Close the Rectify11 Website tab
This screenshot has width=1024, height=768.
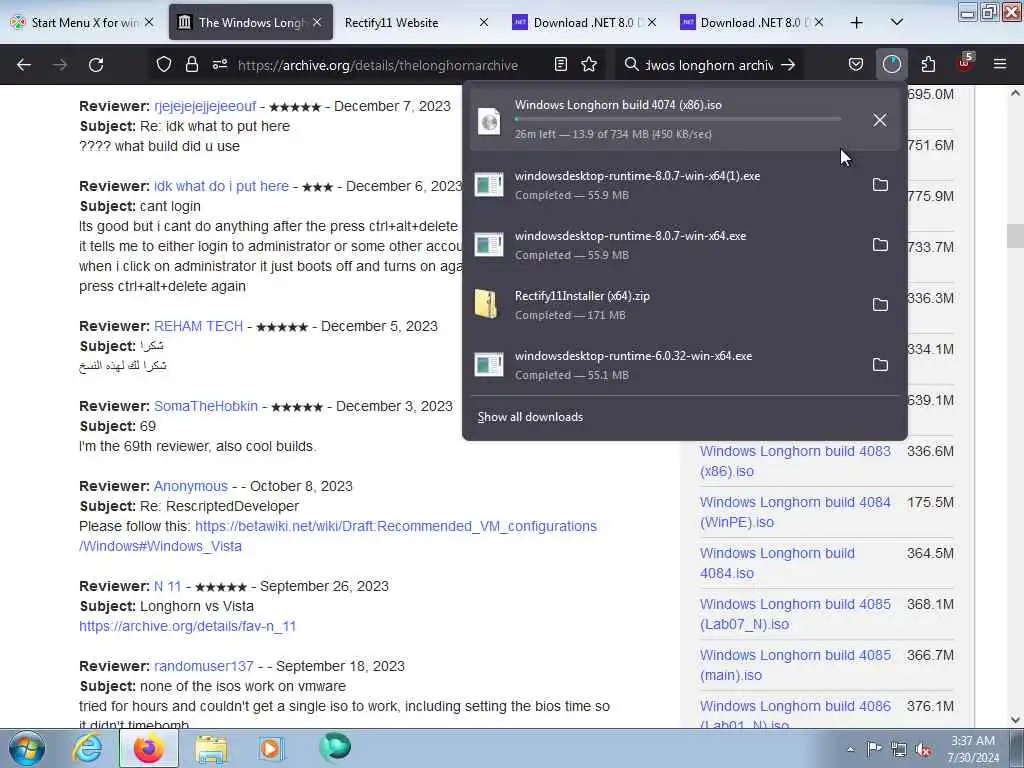484,23
